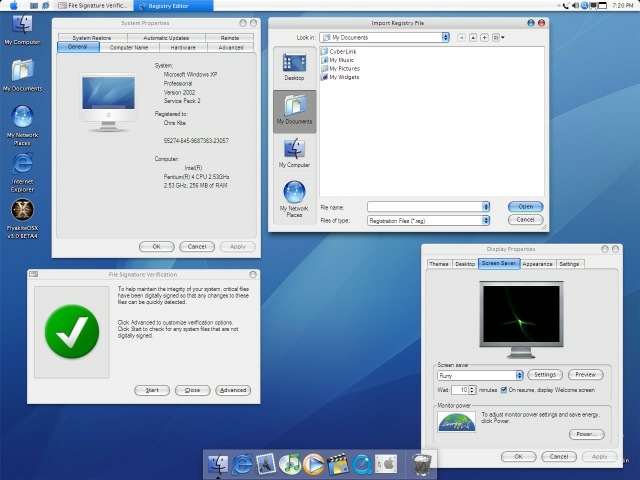Viewport: 640px width, 480px height.
Task: Click Cancel in Display Properties
Action: (x=559, y=457)
